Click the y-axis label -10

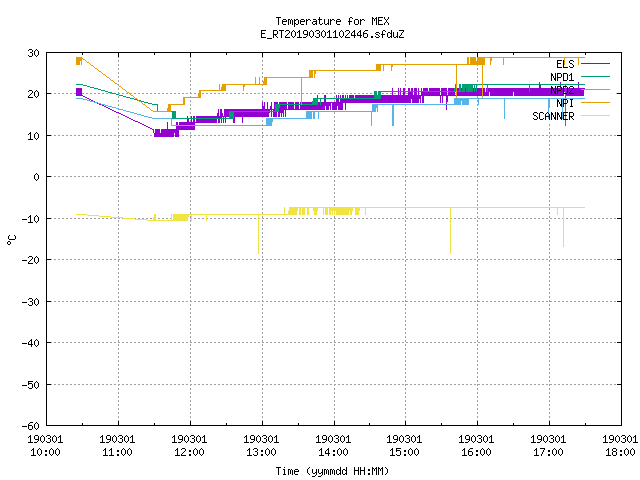pyautogui.click(x=31, y=219)
